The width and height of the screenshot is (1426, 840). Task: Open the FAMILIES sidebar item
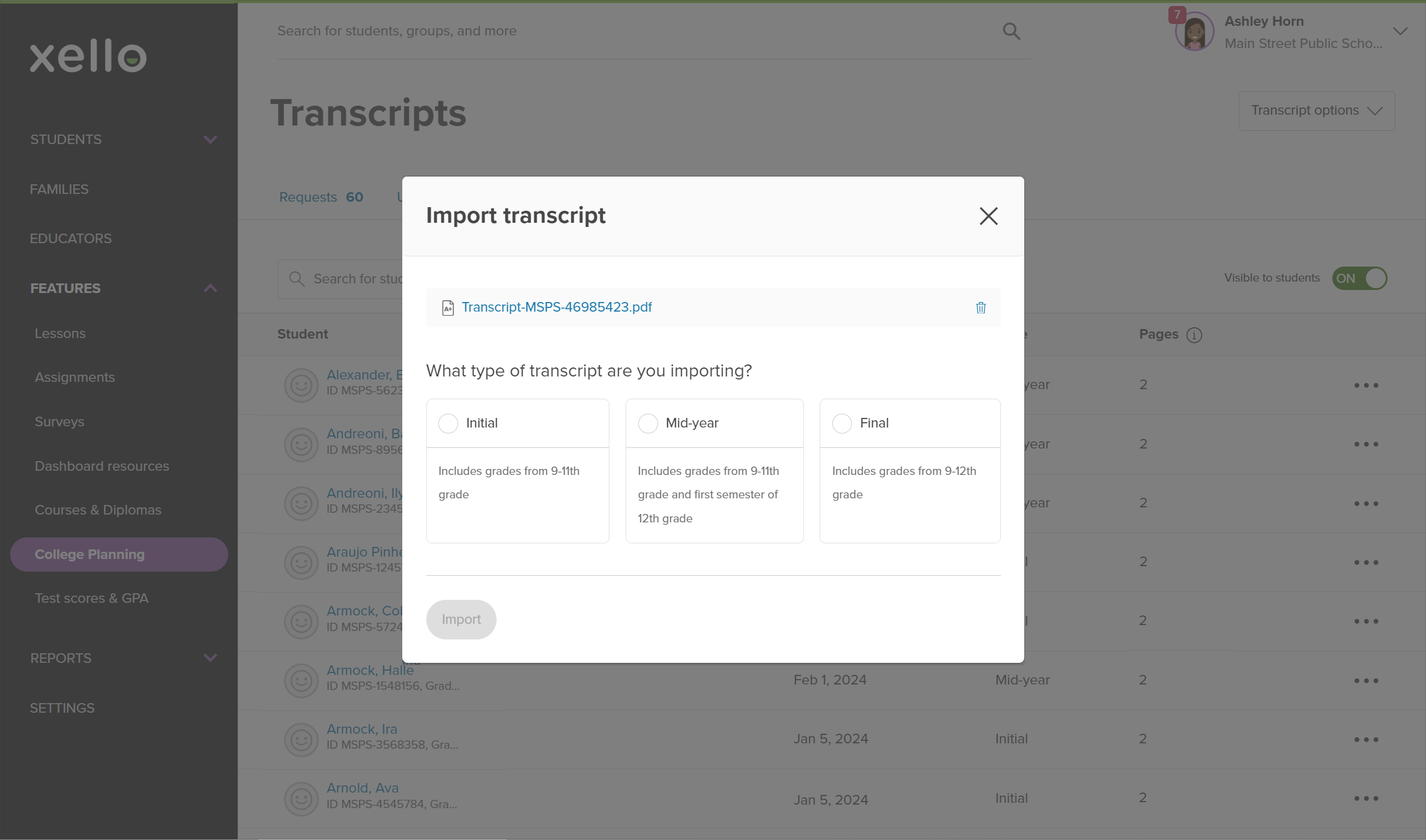coord(59,189)
